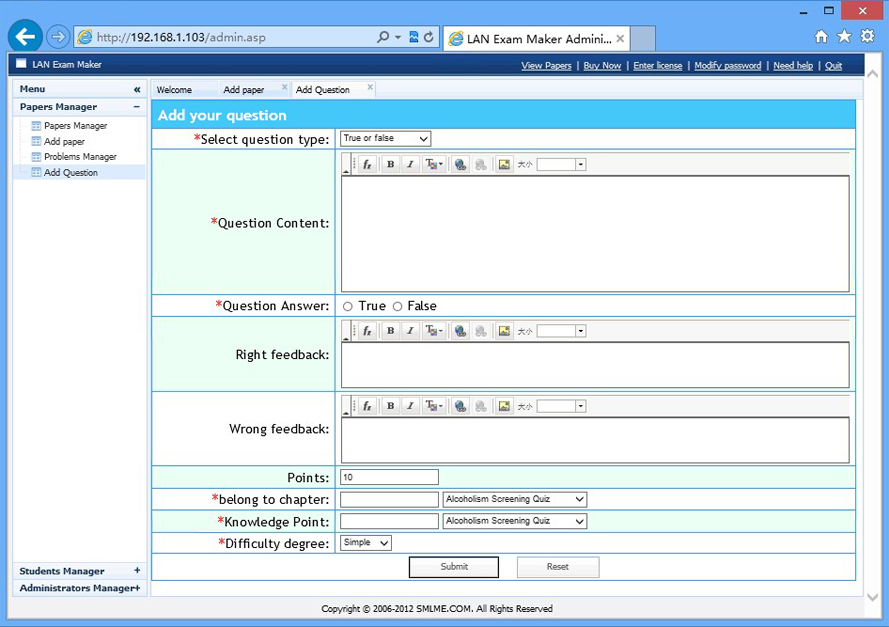Collapse the Menu sidebar with double-arrow icon
The width and height of the screenshot is (889, 627).
(x=137, y=90)
